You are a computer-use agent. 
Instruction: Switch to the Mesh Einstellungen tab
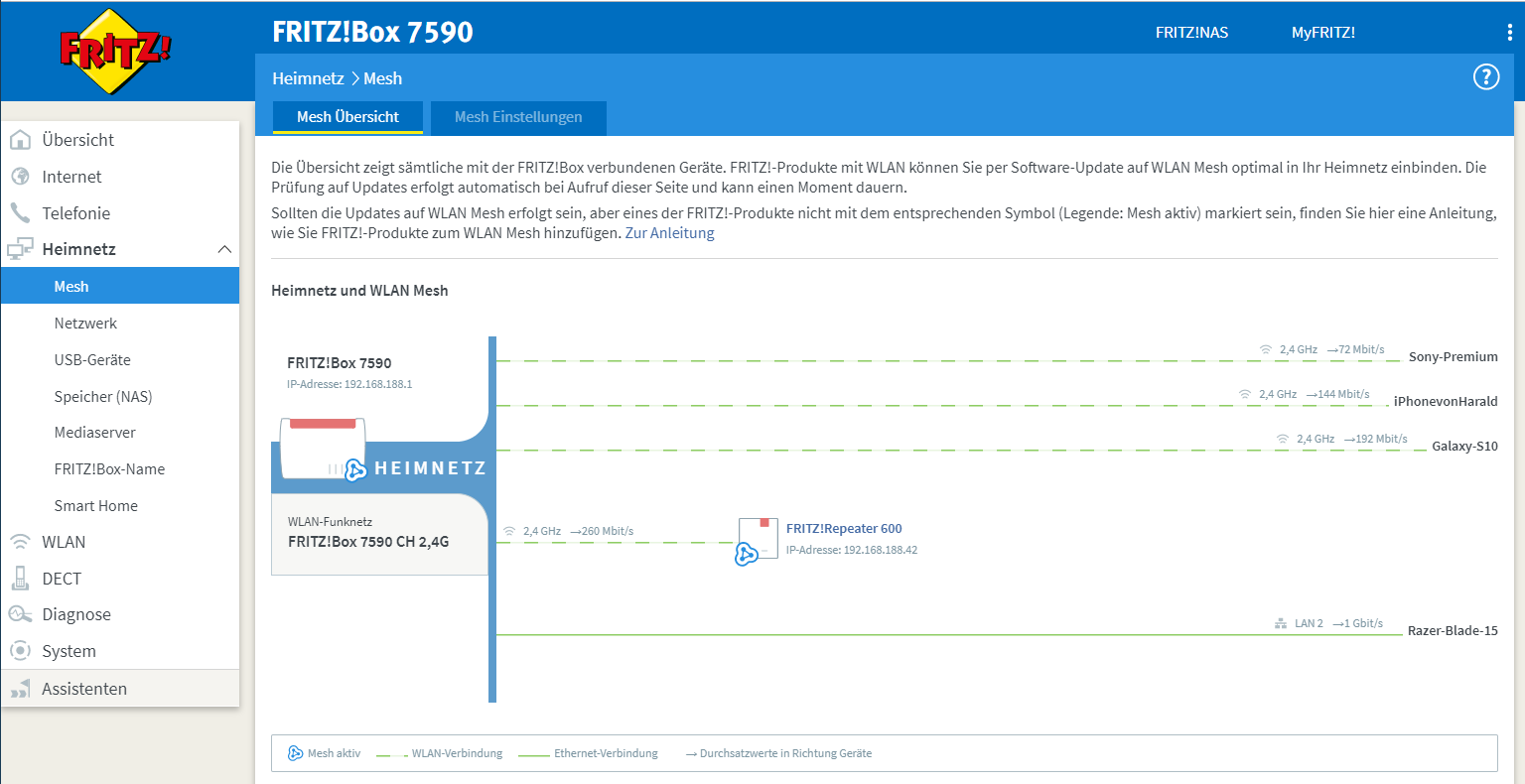pos(518,117)
